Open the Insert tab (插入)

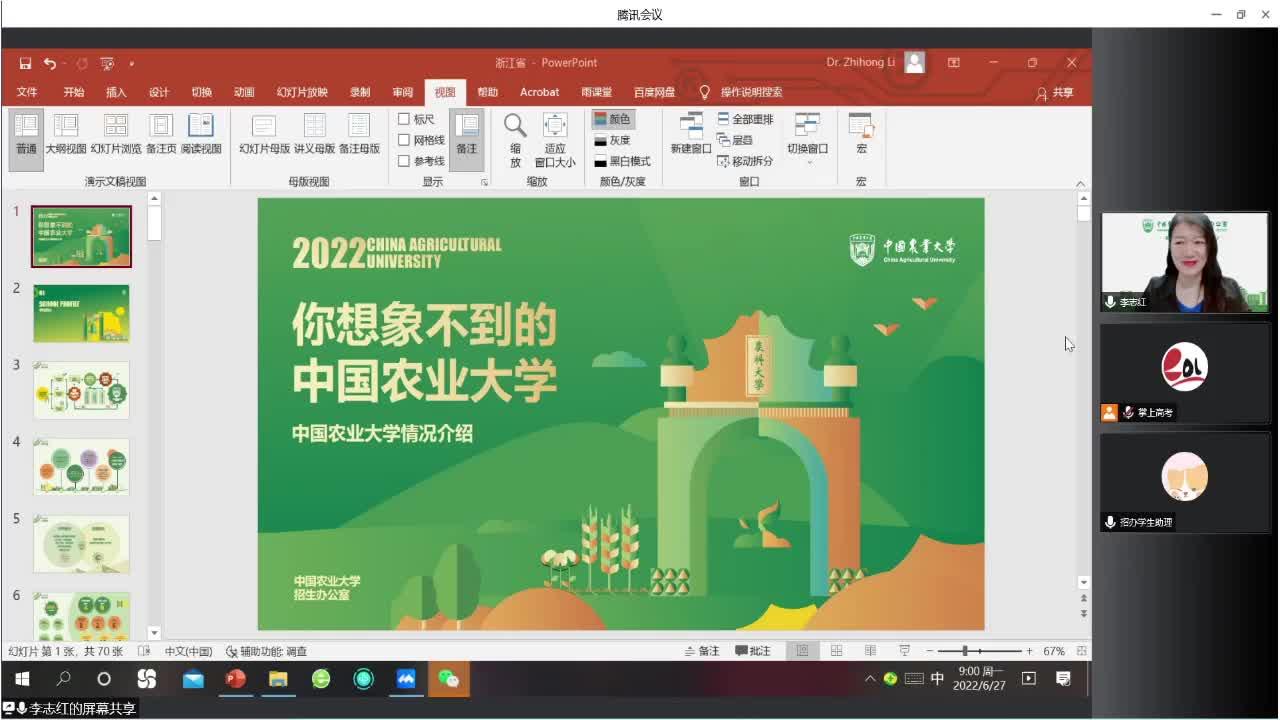[116, 92]
